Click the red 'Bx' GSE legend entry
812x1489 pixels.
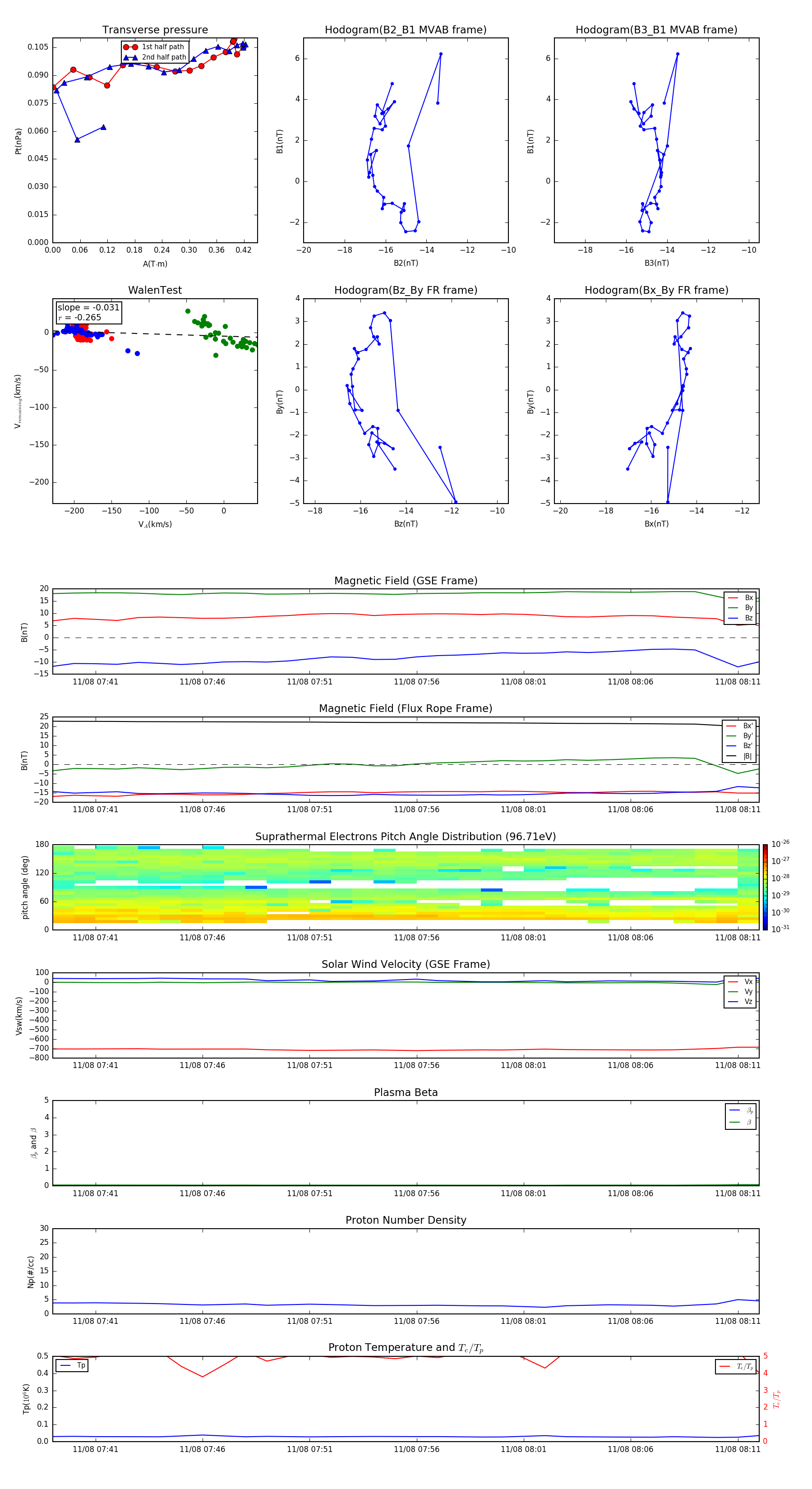(x=740, y=598)
